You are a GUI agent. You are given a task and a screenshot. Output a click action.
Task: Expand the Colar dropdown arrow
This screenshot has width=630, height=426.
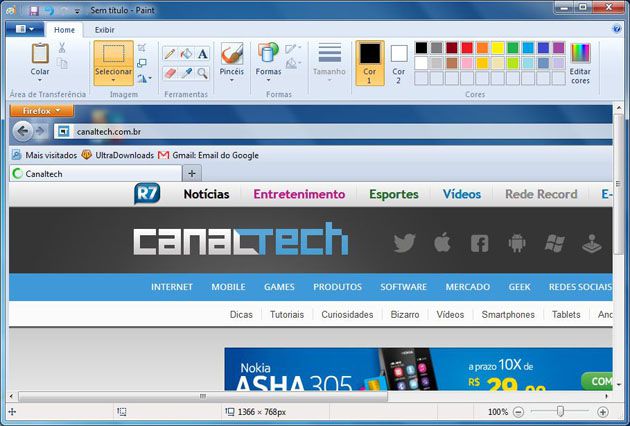40,80
